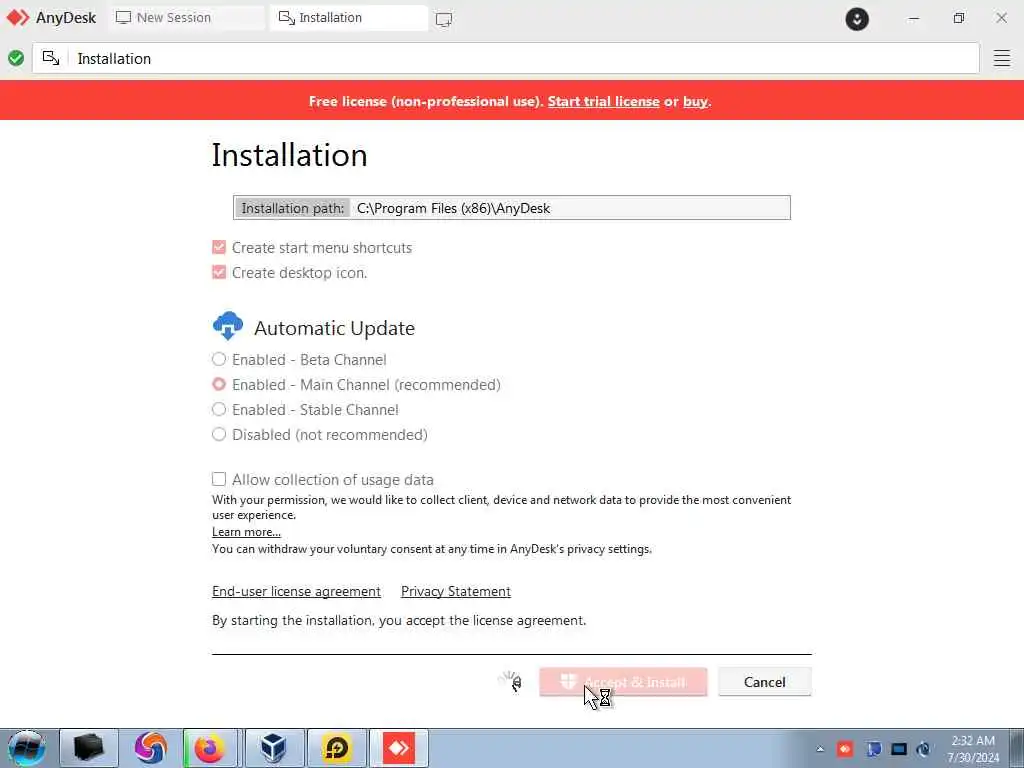Click the installation icon in the address bar
The height and width of the screenshot is (768, 1024).
tap(51, 58)
